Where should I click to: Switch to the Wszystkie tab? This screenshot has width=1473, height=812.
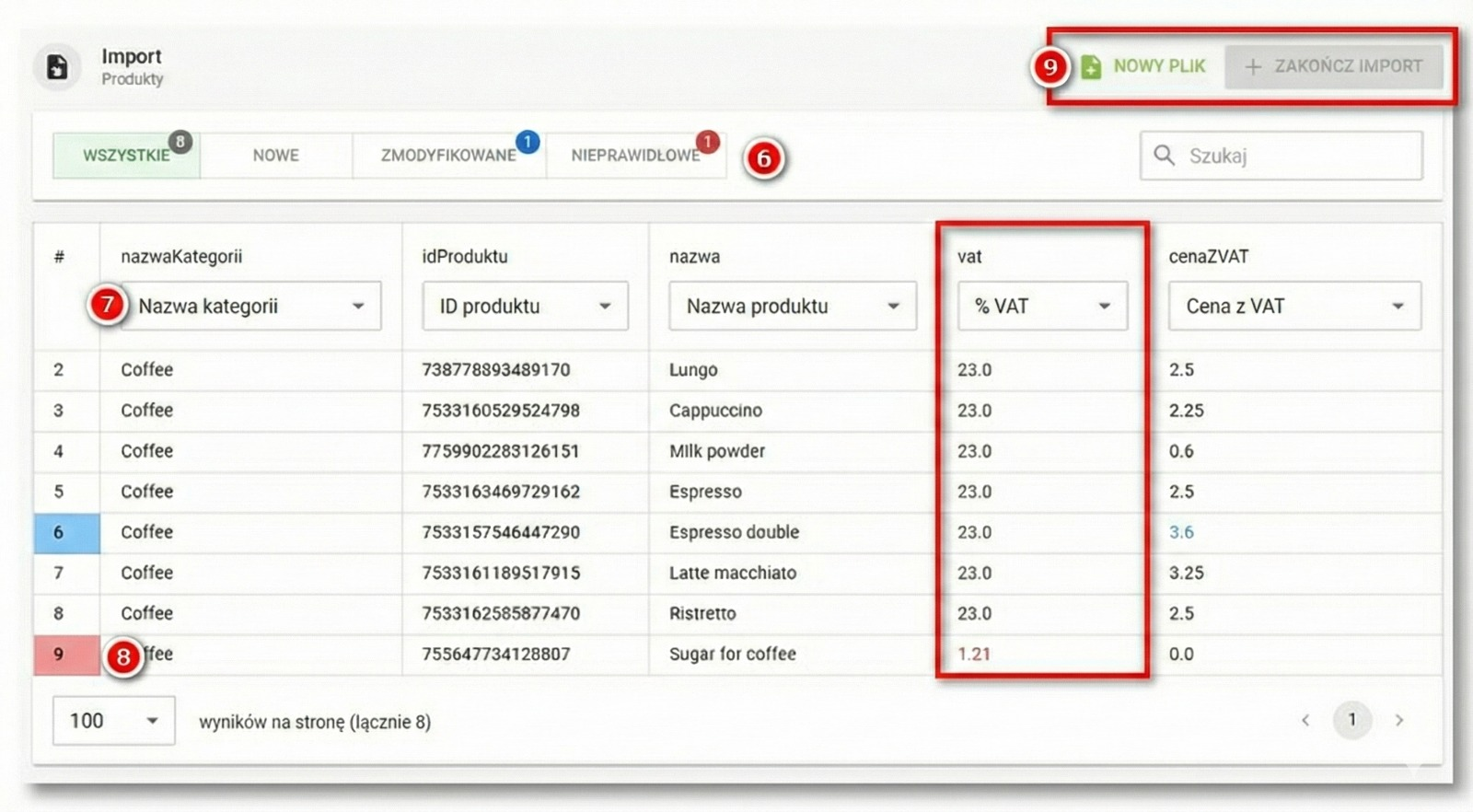coord(125,156)
